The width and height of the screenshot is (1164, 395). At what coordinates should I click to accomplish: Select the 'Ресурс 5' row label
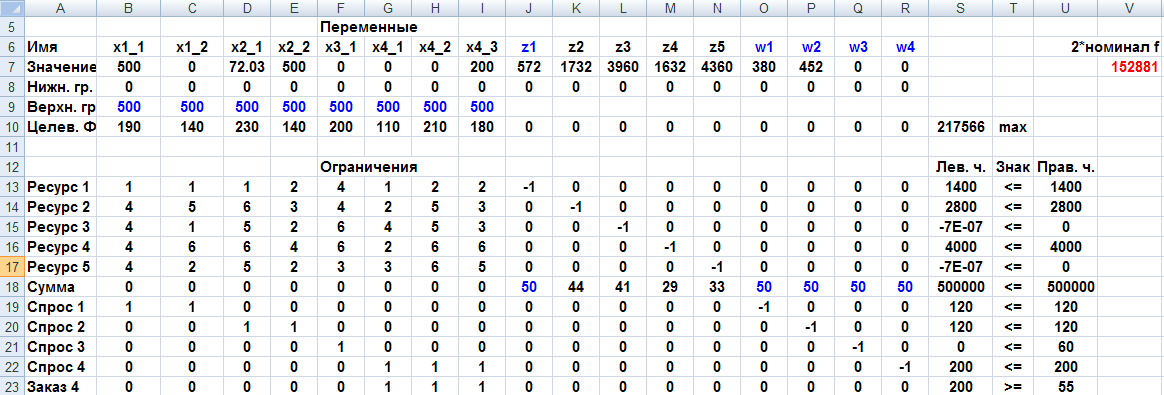59,267
